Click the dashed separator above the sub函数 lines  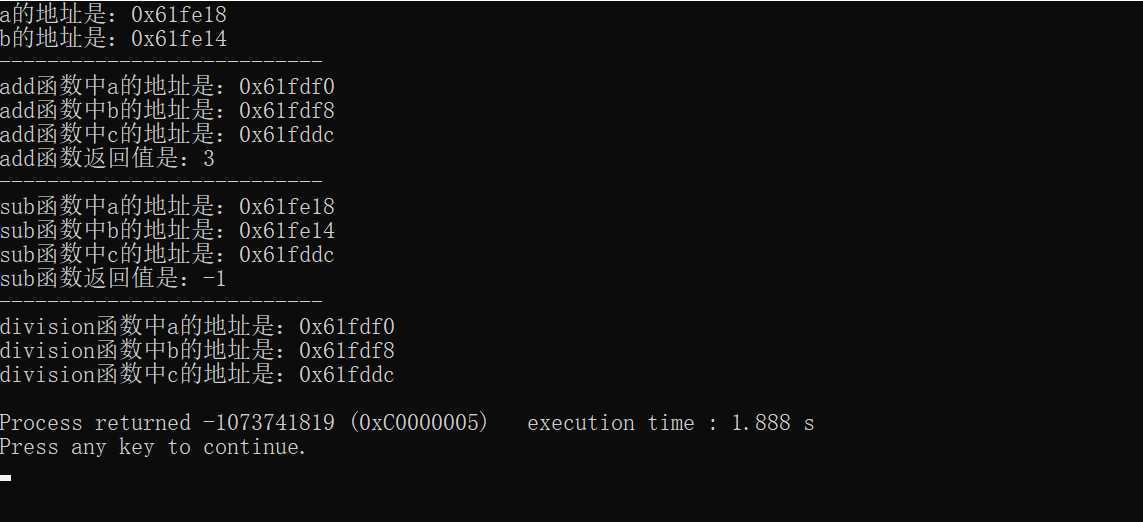(161, 182)
